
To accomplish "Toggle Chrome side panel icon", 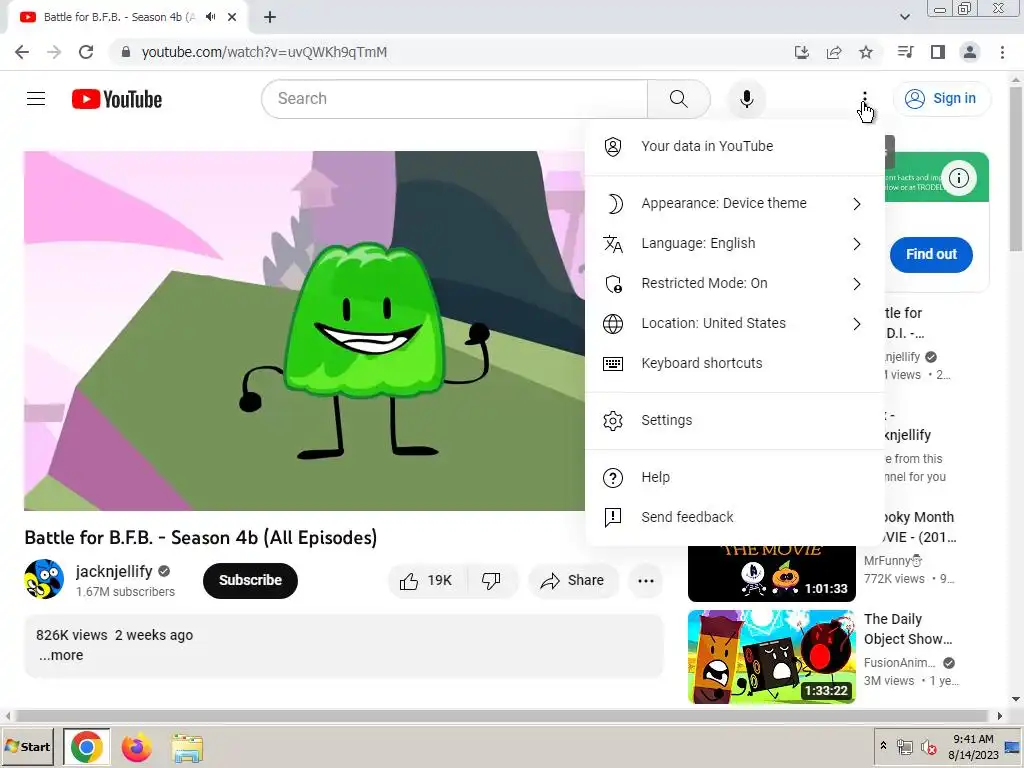I will coord(938,52).
